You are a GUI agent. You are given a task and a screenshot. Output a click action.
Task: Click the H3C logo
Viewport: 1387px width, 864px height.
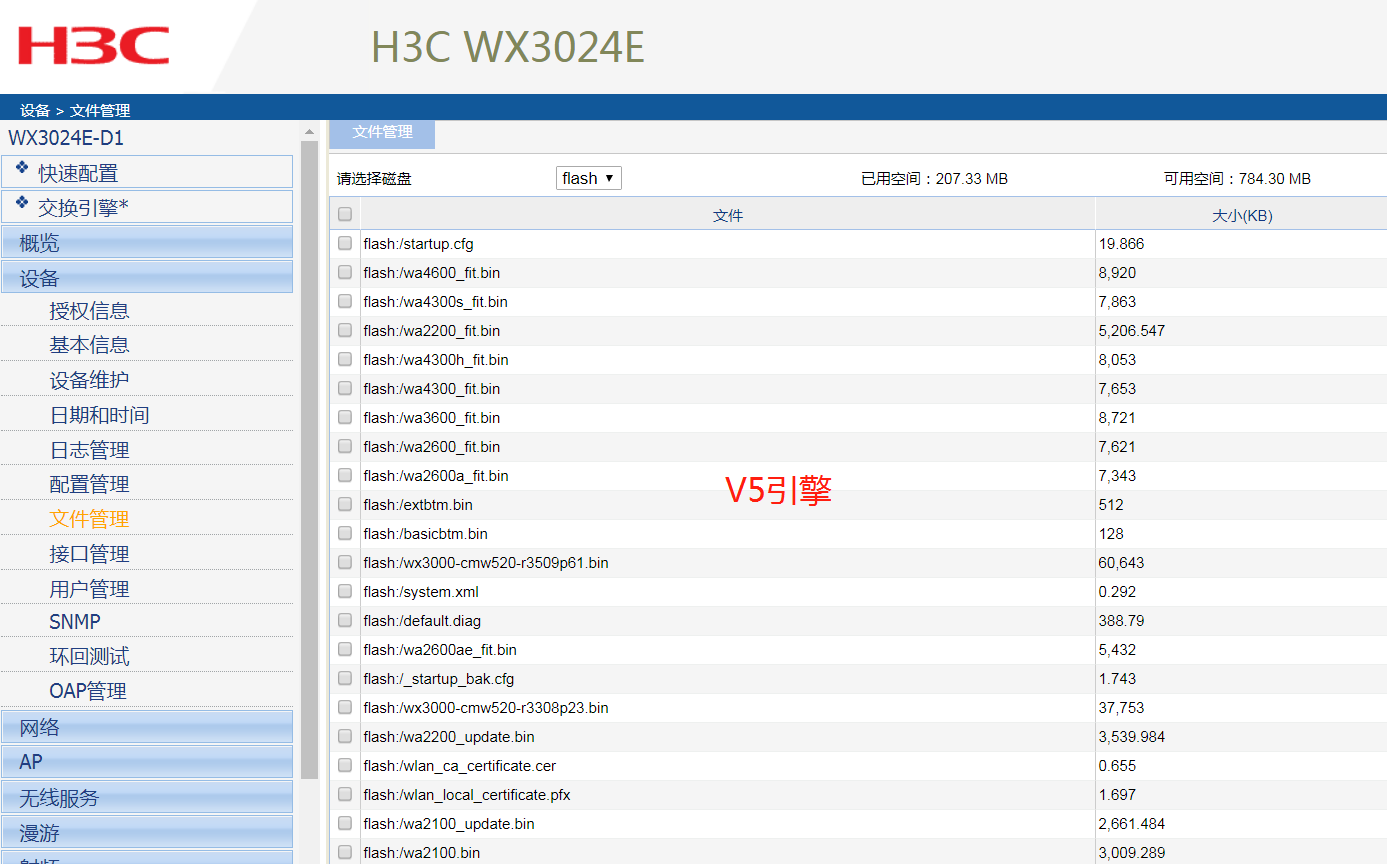click(x=94, y=46)
